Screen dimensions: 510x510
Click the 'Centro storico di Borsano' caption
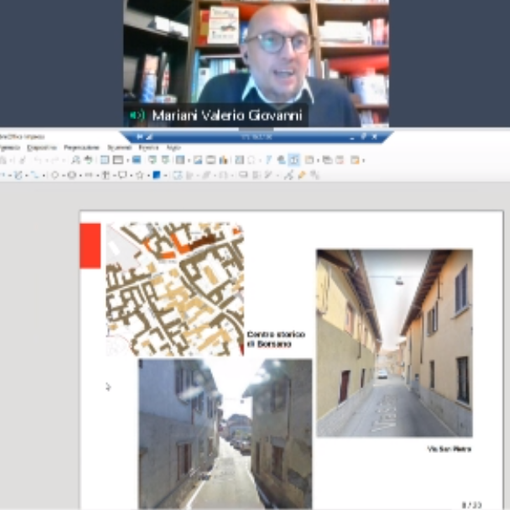(276, 339)
